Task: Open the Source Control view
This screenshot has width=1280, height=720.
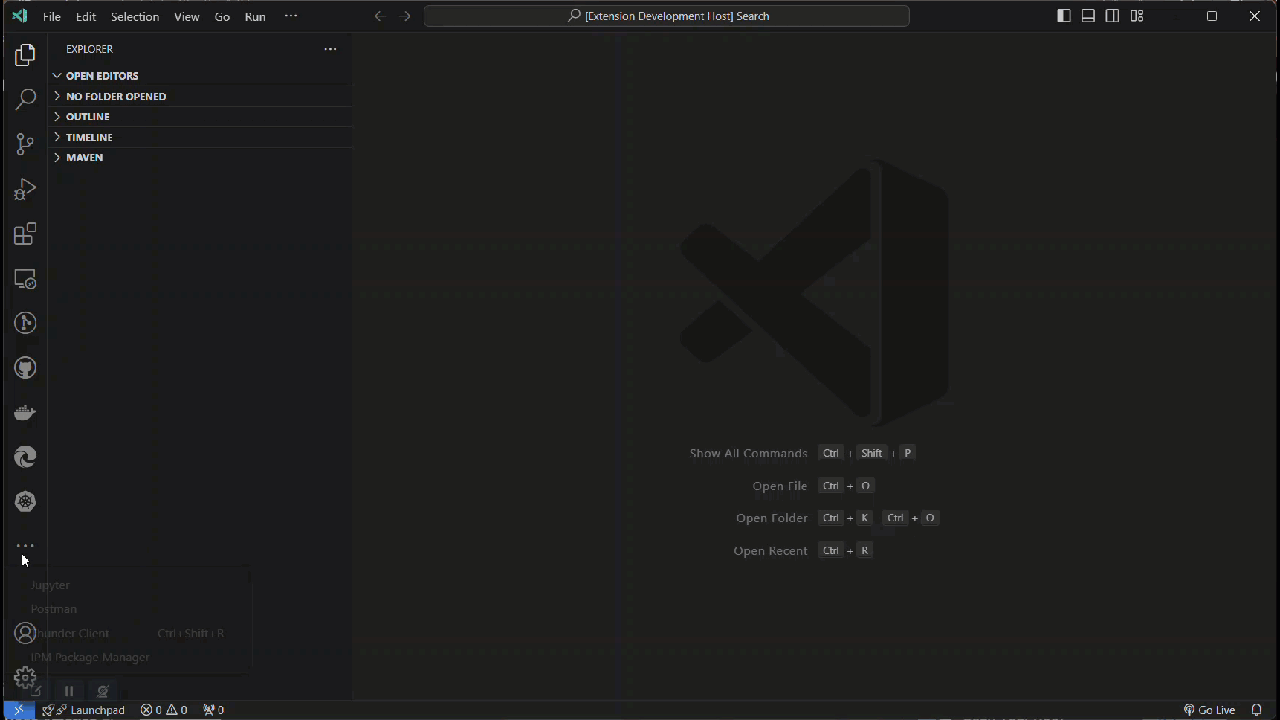Action: (25, 144)
